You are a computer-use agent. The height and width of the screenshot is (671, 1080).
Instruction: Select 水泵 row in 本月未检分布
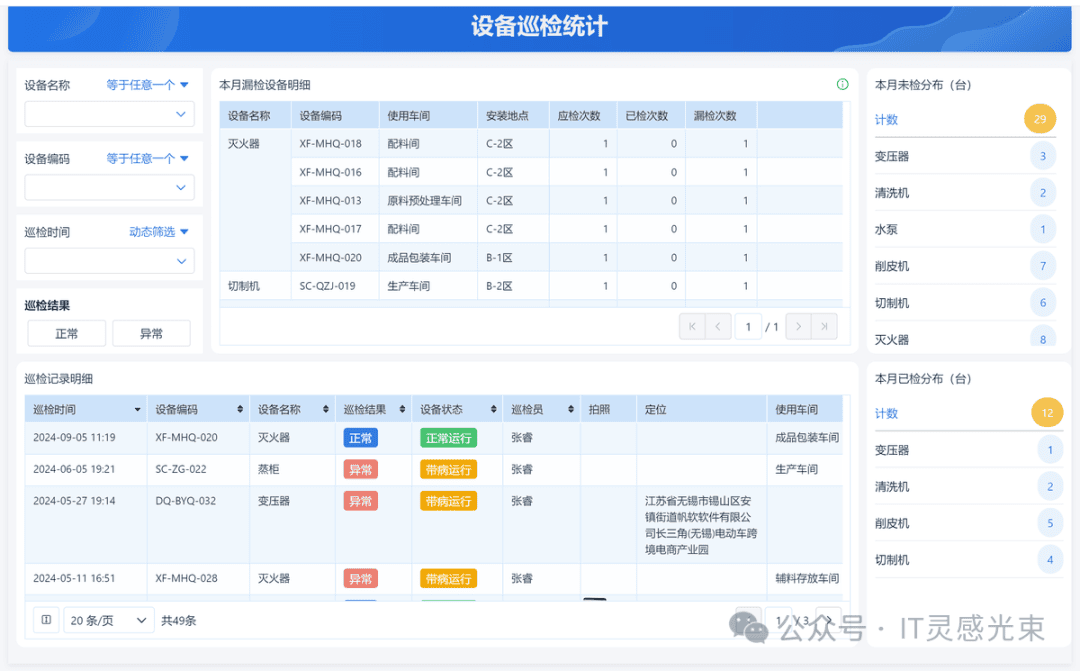(x=966, y=229)
